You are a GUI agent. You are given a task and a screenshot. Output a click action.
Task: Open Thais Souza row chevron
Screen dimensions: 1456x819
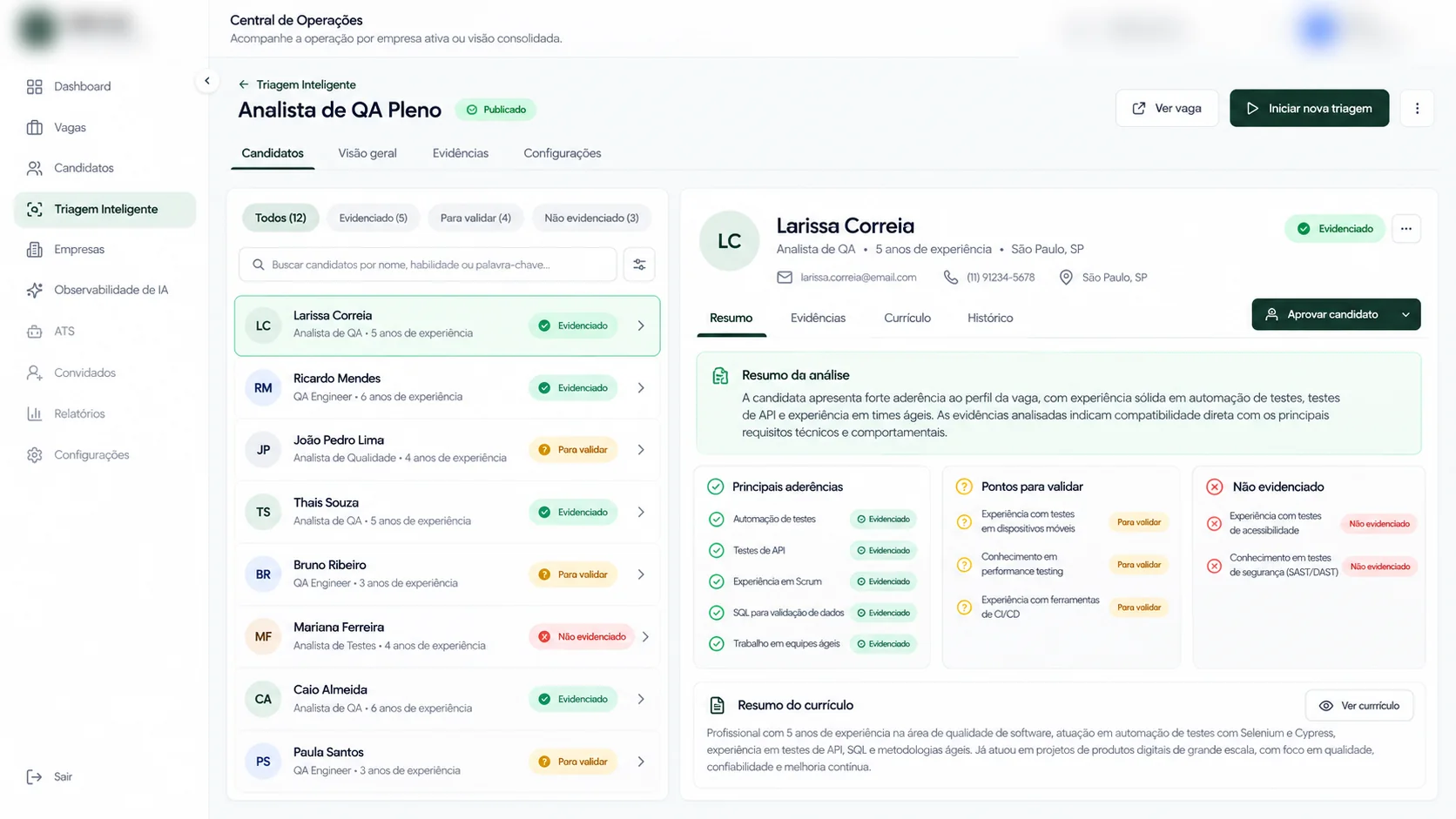click(641, 513)
